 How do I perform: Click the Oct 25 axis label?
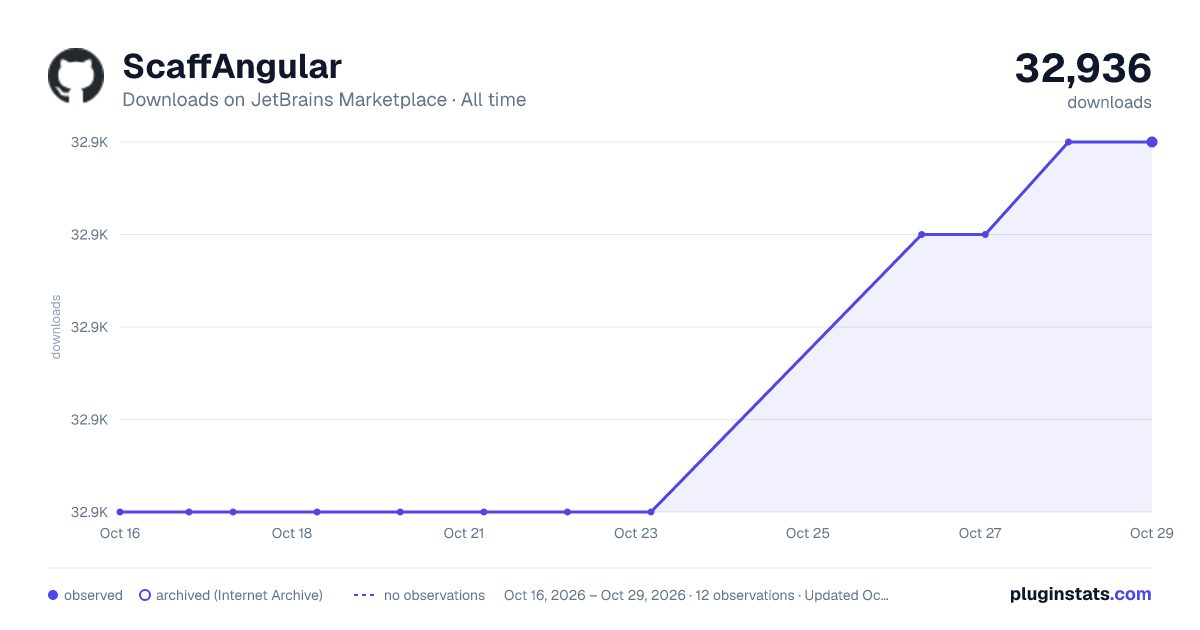(x=808, y=533)
